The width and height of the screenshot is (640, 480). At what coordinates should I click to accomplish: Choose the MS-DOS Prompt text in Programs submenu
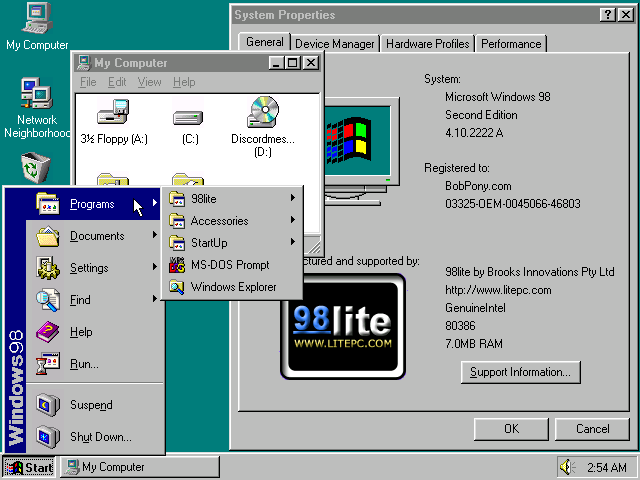[230, 265]
